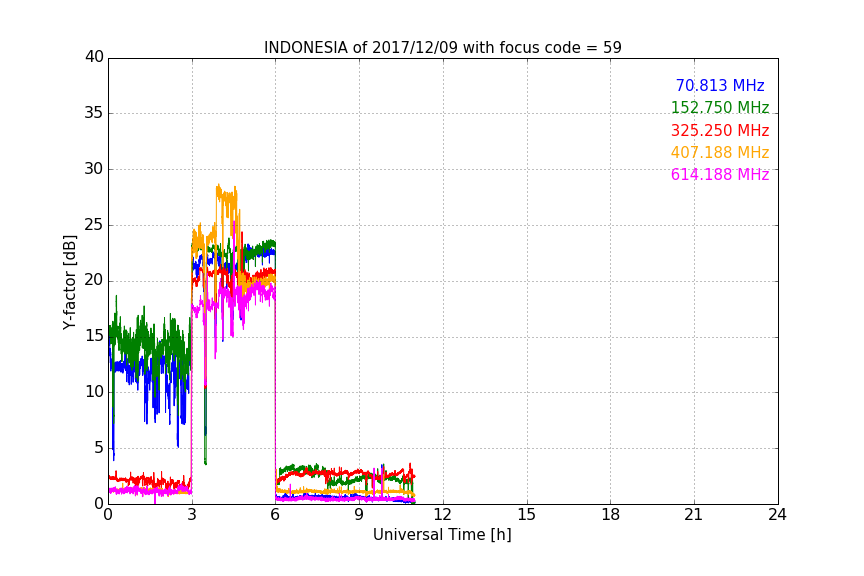
Task: Click the y-axis tick label 20
Action: click(94, 280)
